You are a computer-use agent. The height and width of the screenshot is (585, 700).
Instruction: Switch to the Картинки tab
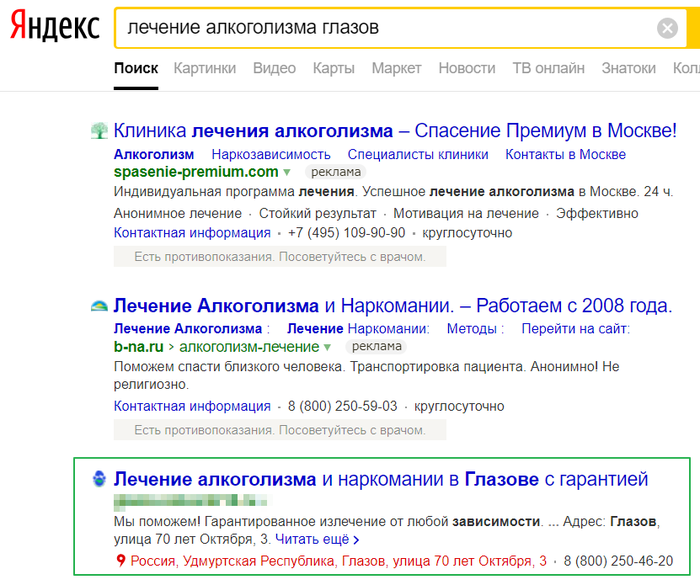click(x=205, y=68)
